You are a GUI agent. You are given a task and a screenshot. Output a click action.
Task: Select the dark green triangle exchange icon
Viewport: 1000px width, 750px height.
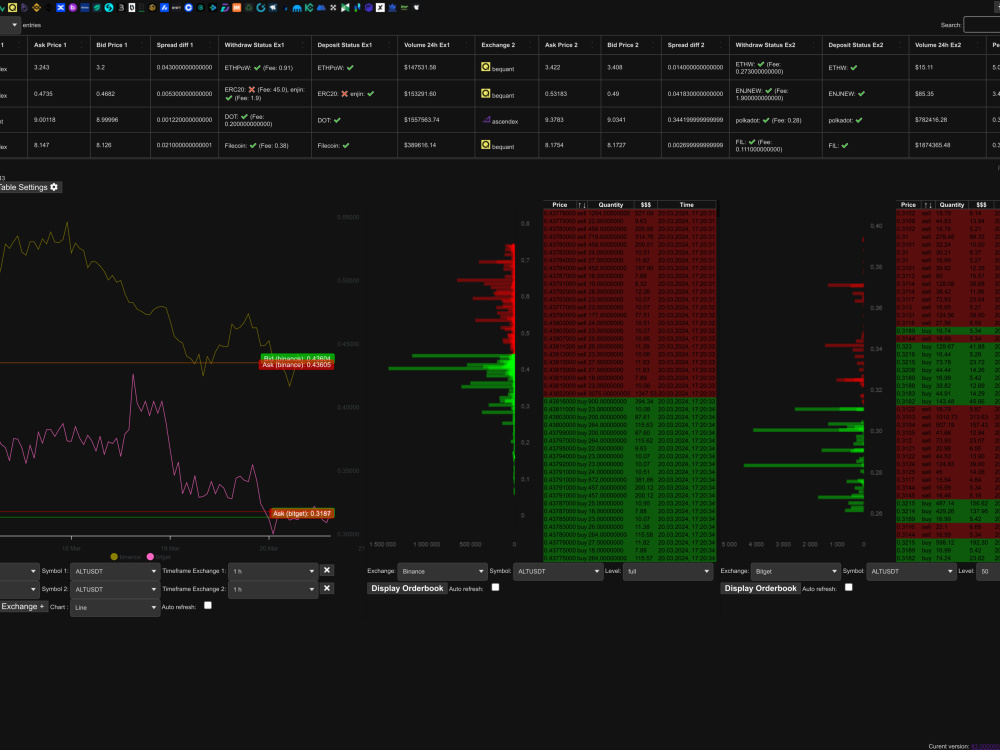(249, 8)
